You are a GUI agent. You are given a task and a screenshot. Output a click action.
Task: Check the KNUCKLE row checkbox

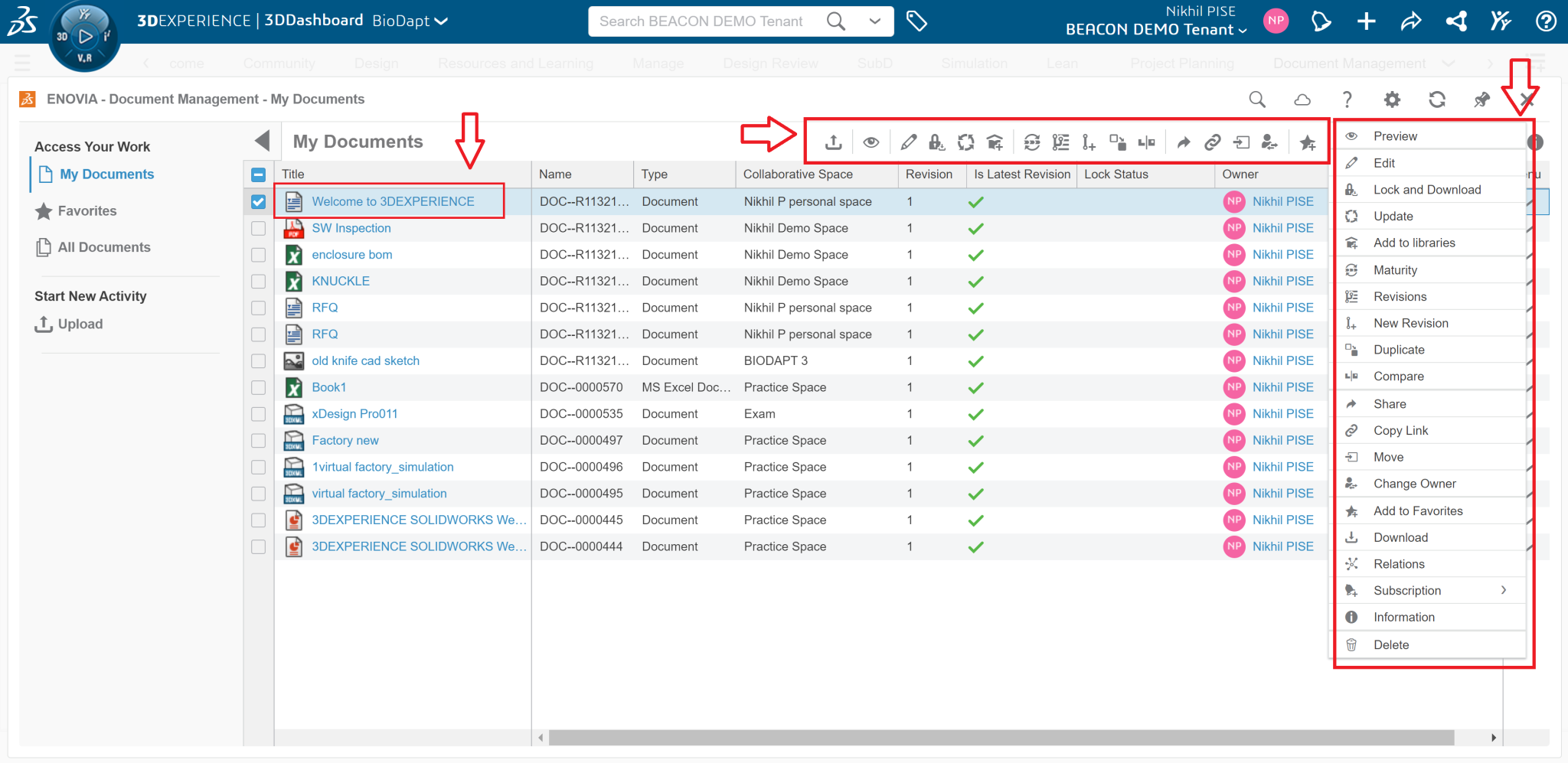point(258,282)
